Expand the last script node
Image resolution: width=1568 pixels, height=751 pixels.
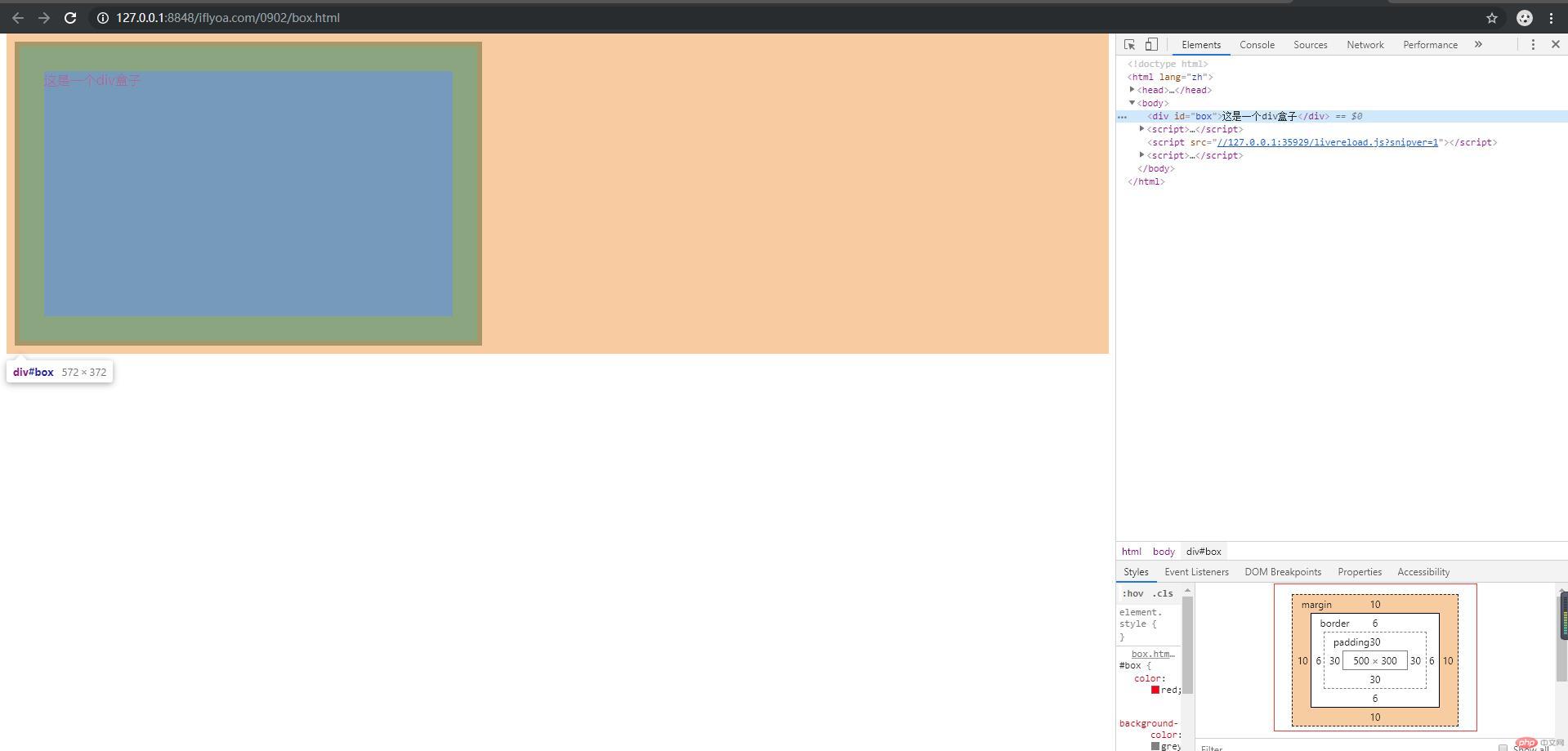[1141, 155]
